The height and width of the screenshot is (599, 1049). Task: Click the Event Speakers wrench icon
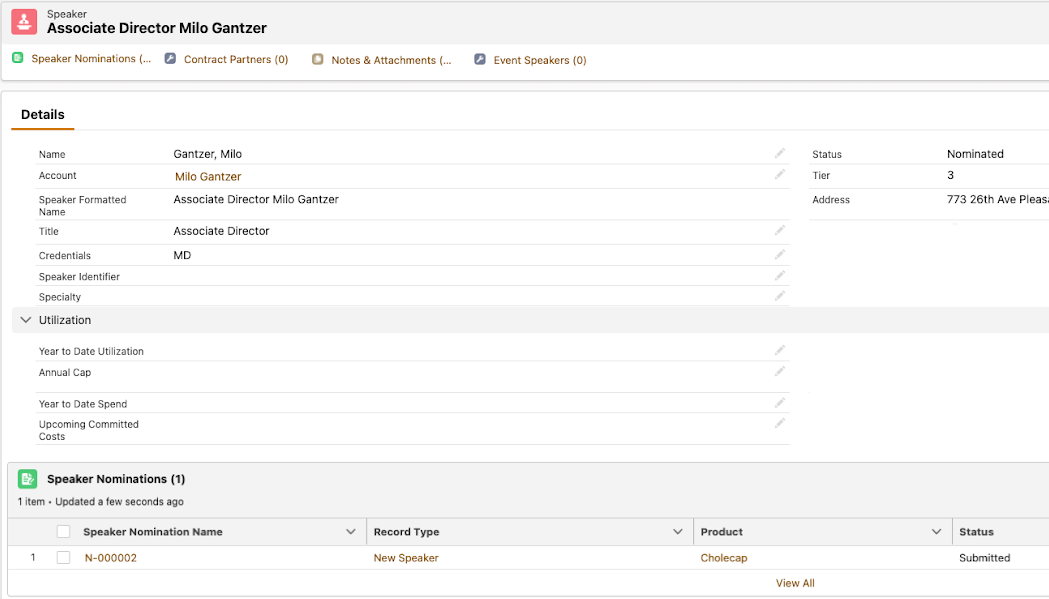coord(480,59)
